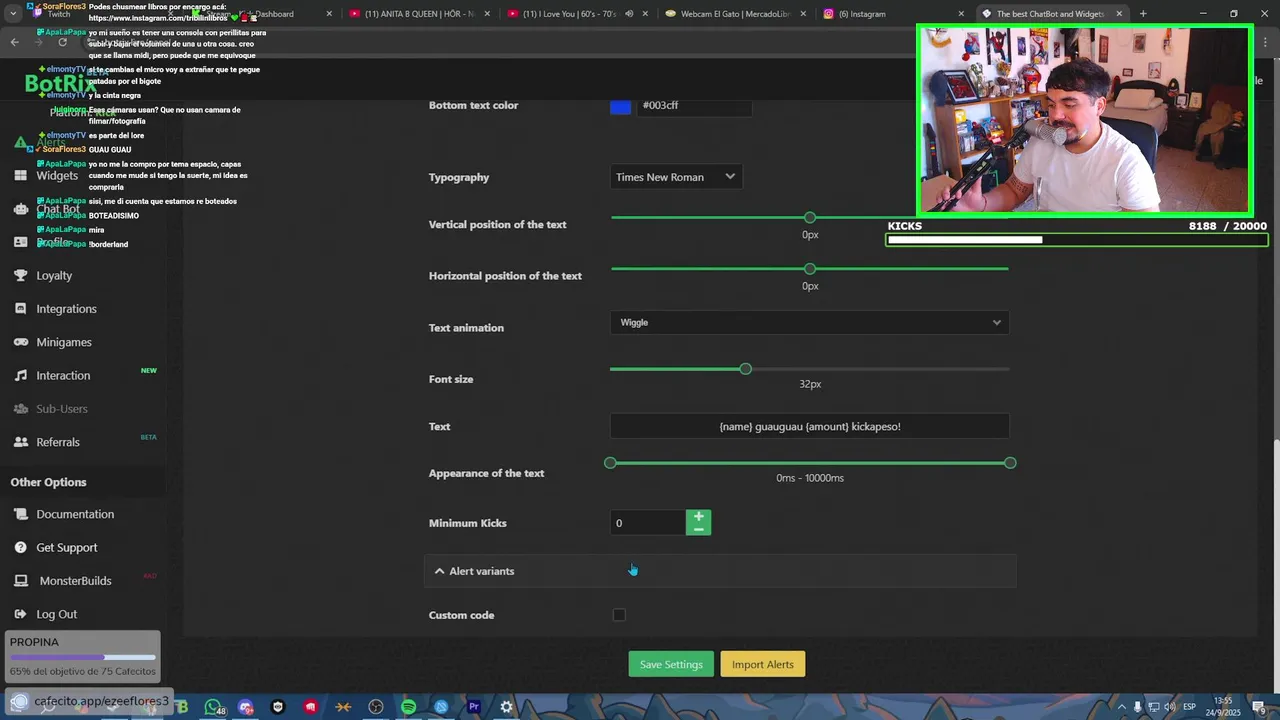1280x720 pixels.
Task: Open the Settings gear in taskbar
Action: click(507, 707)
